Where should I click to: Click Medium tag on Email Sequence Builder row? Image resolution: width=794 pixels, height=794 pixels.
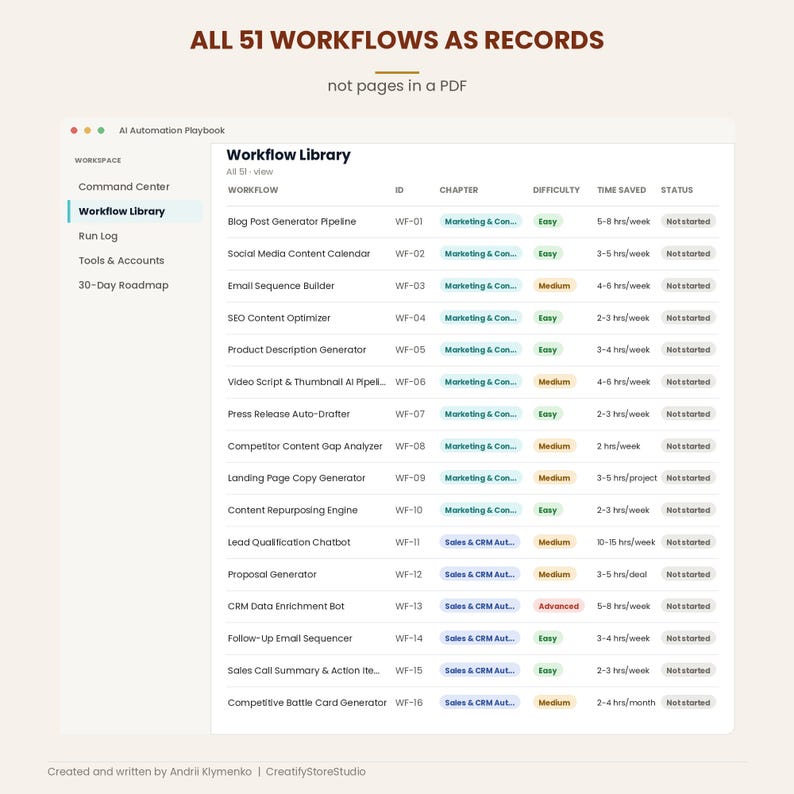[x=554, y=286]
